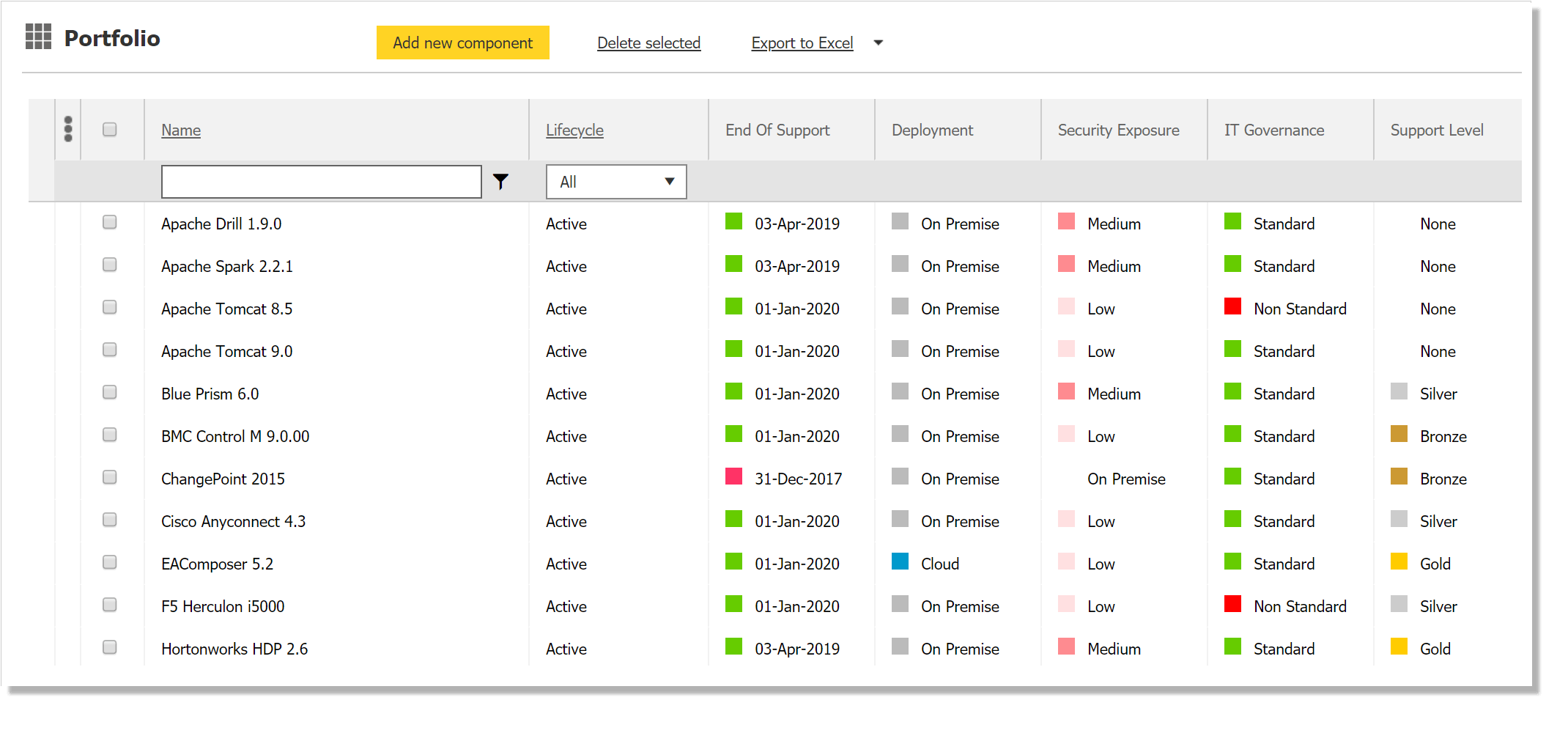The image size is (1568, 733).
Task: Click Delete selected link
Action: 649,43
